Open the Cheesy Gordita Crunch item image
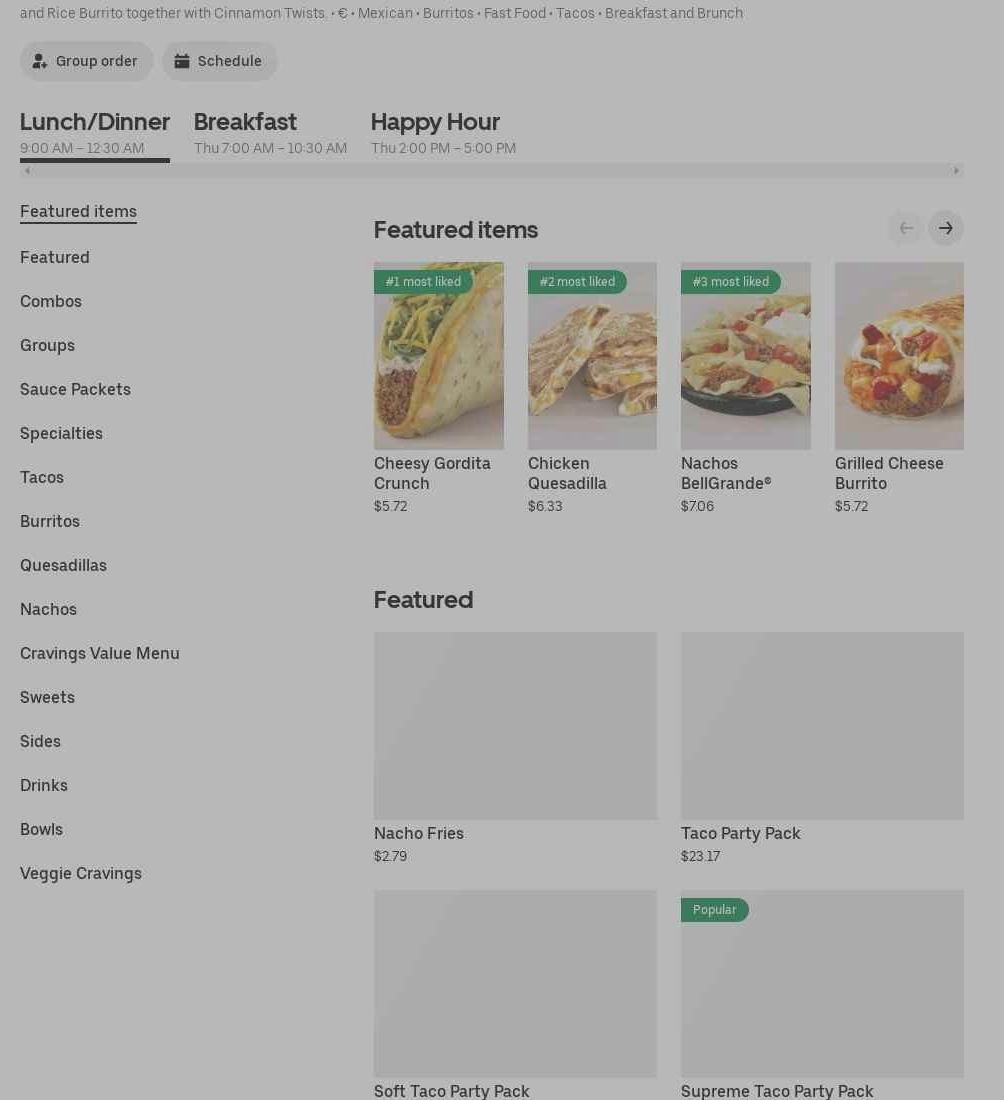 coord(439,356)
